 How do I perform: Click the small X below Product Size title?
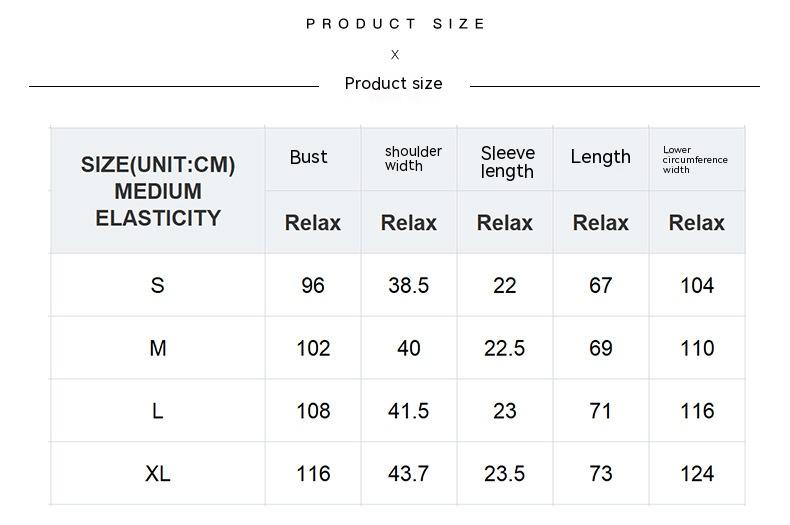395,55
